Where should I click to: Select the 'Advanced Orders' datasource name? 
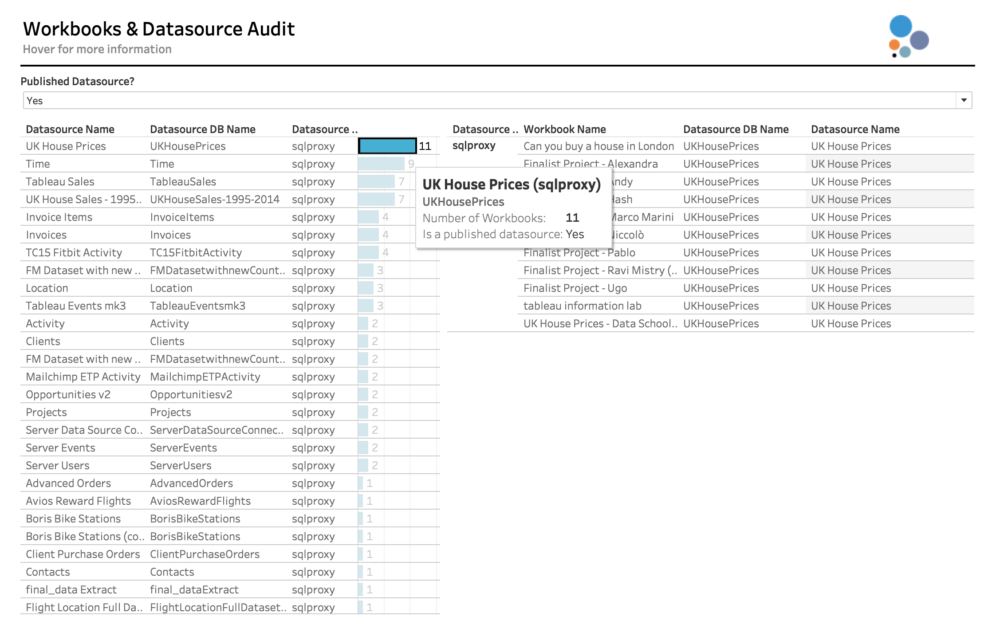[68, 484]
